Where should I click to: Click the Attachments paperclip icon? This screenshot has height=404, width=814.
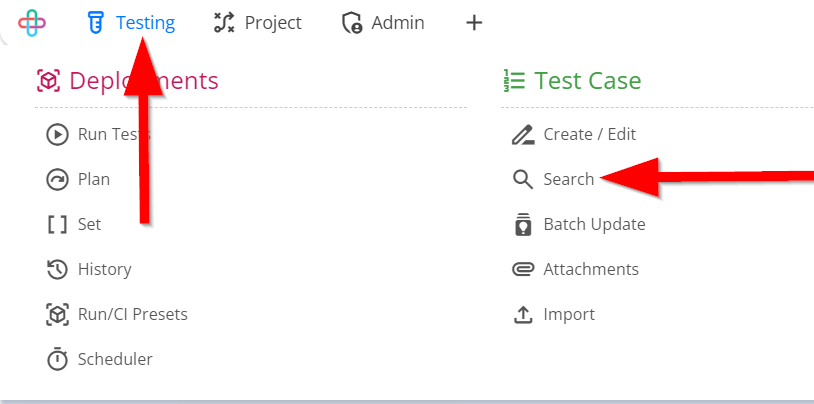(x=523, y=270)
